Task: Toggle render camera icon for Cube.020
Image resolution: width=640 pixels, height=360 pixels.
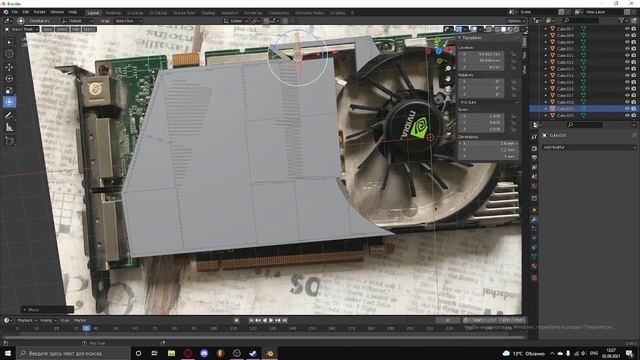Action: [x=633, y=116]
